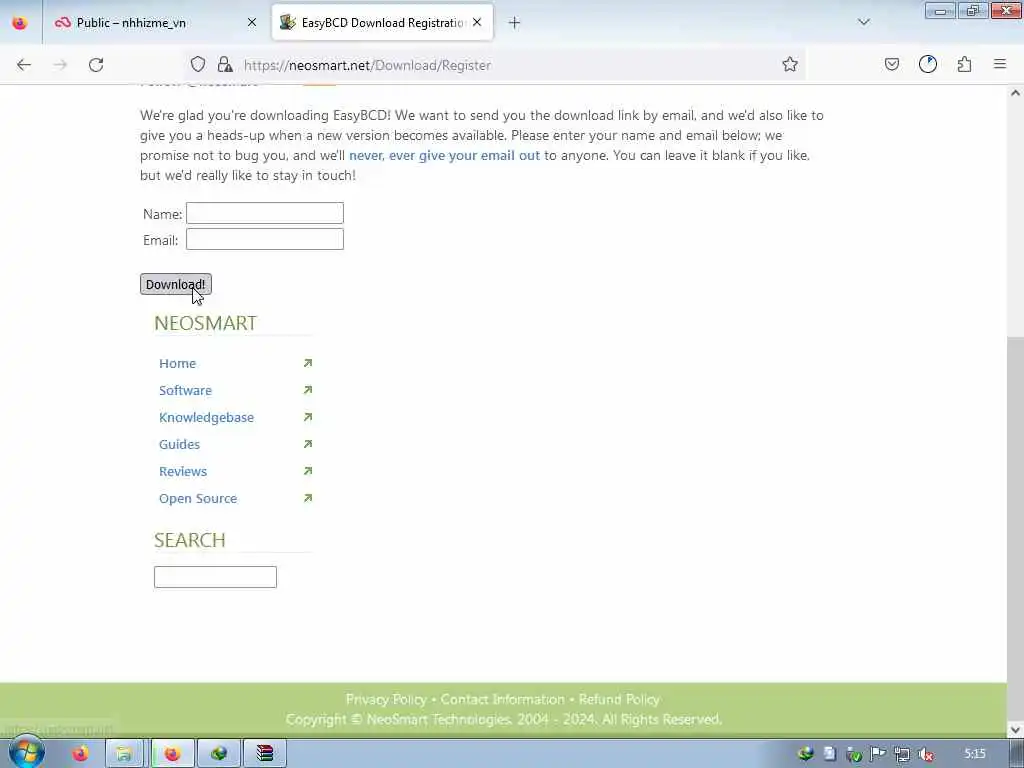The image size is (1024, 768).
Task: Click the Firefox View icon
Action: [x=20, y=22]
